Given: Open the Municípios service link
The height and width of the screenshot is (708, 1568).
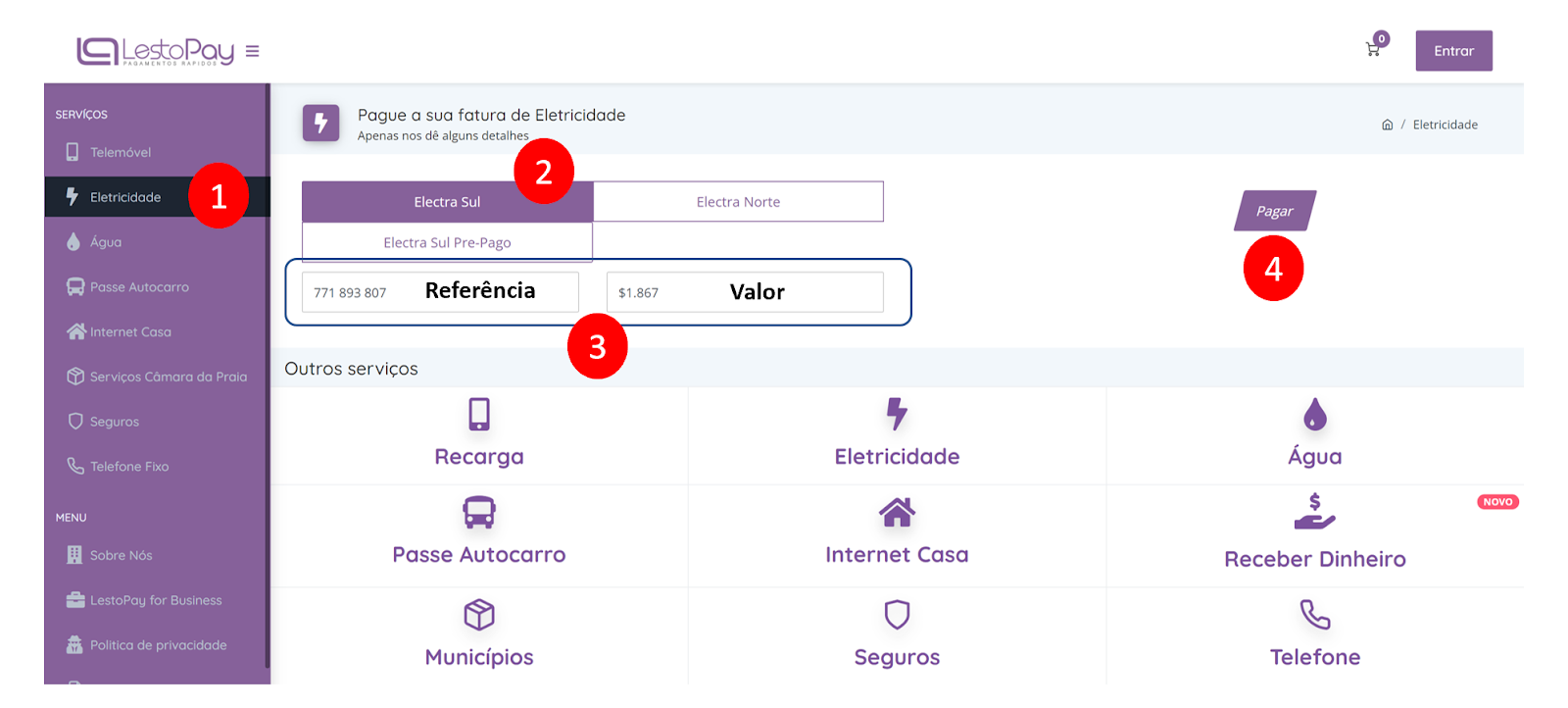Looking at the screenshot, I should (479, 657).
